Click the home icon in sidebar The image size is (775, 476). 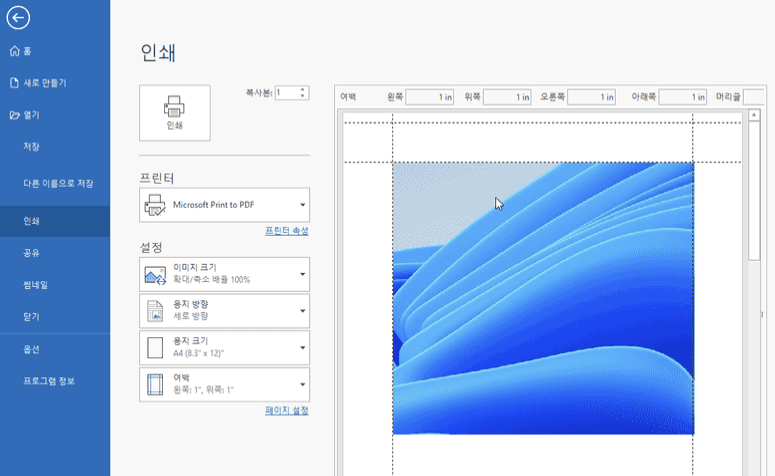14,51
